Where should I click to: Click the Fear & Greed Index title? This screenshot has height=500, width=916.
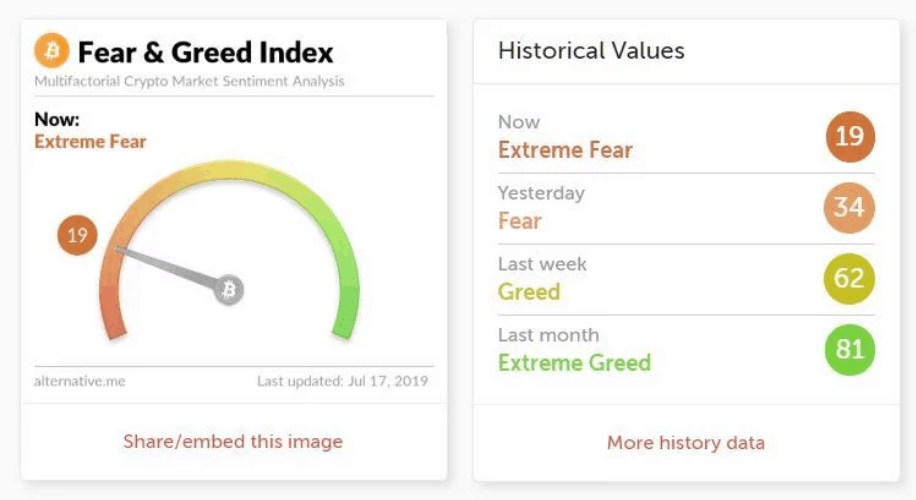[x=205, y=51]
